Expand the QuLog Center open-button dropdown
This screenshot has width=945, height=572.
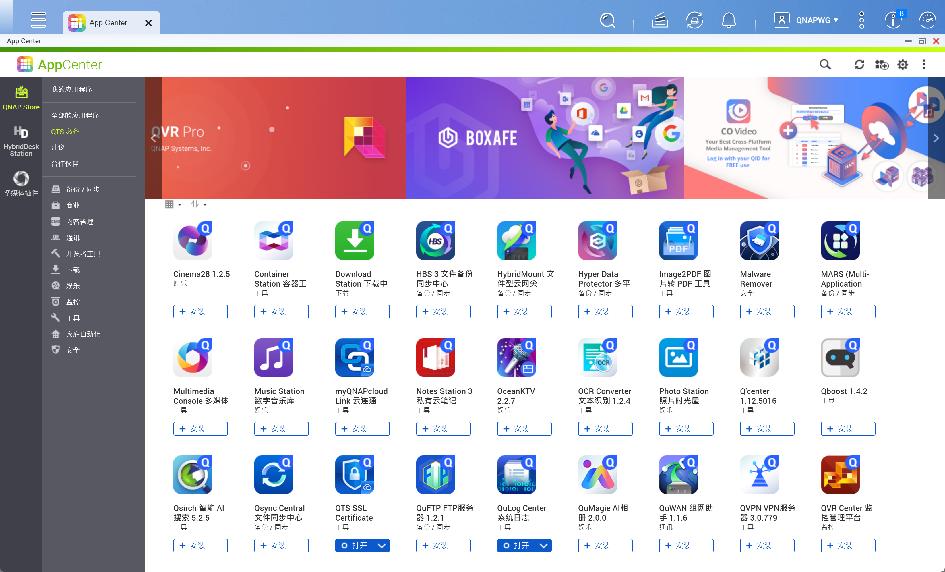(x=544, y=545)
